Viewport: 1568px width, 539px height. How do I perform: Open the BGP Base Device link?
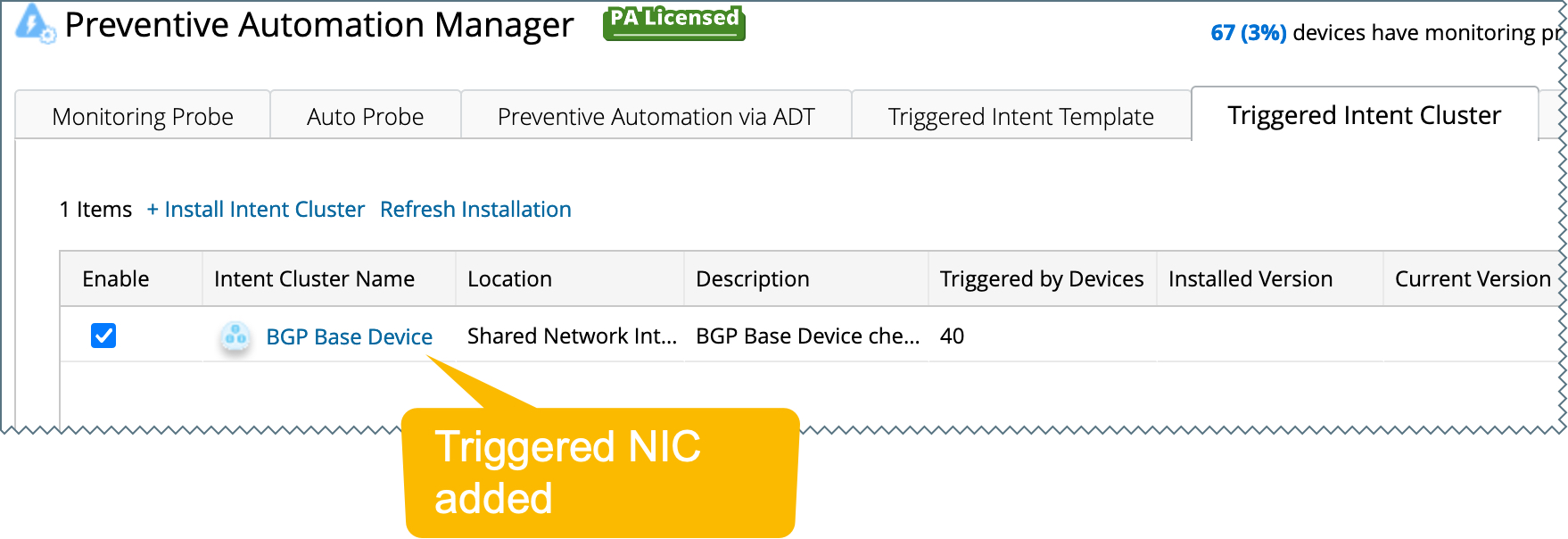(x=349, y=336)
